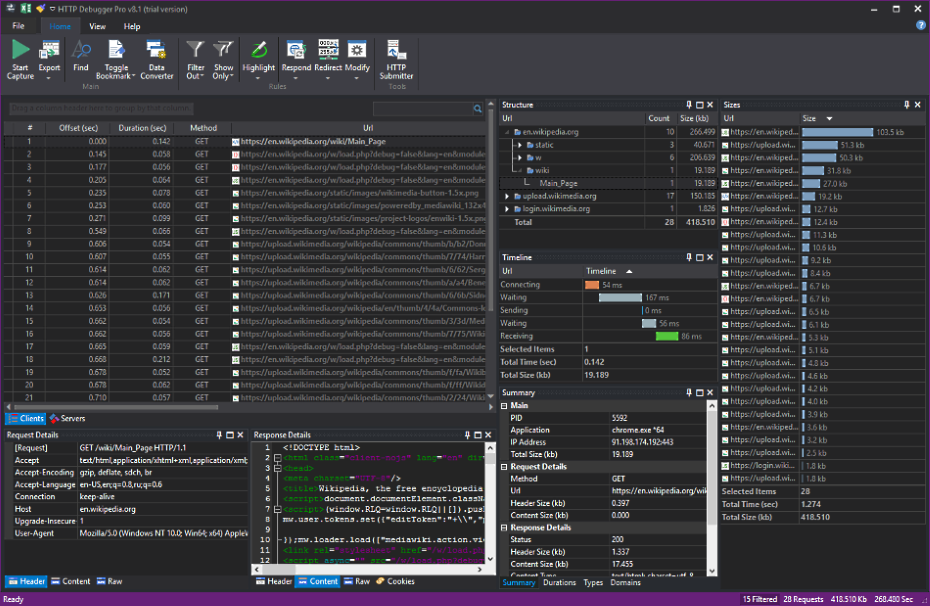
Task: Expand login.wikimedia.org in the Structure tree
Action: [x=507, y=209]
